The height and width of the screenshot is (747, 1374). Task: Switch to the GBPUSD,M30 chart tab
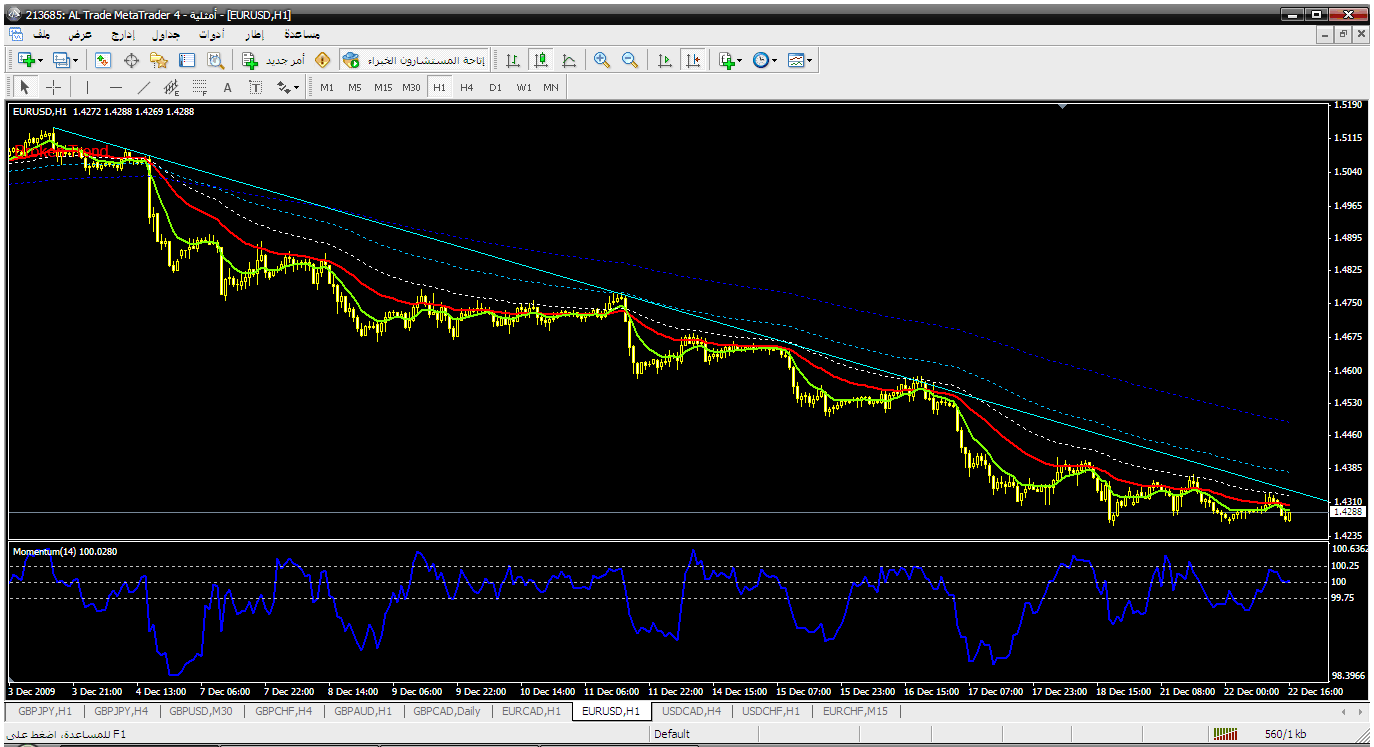pos(201,711)
